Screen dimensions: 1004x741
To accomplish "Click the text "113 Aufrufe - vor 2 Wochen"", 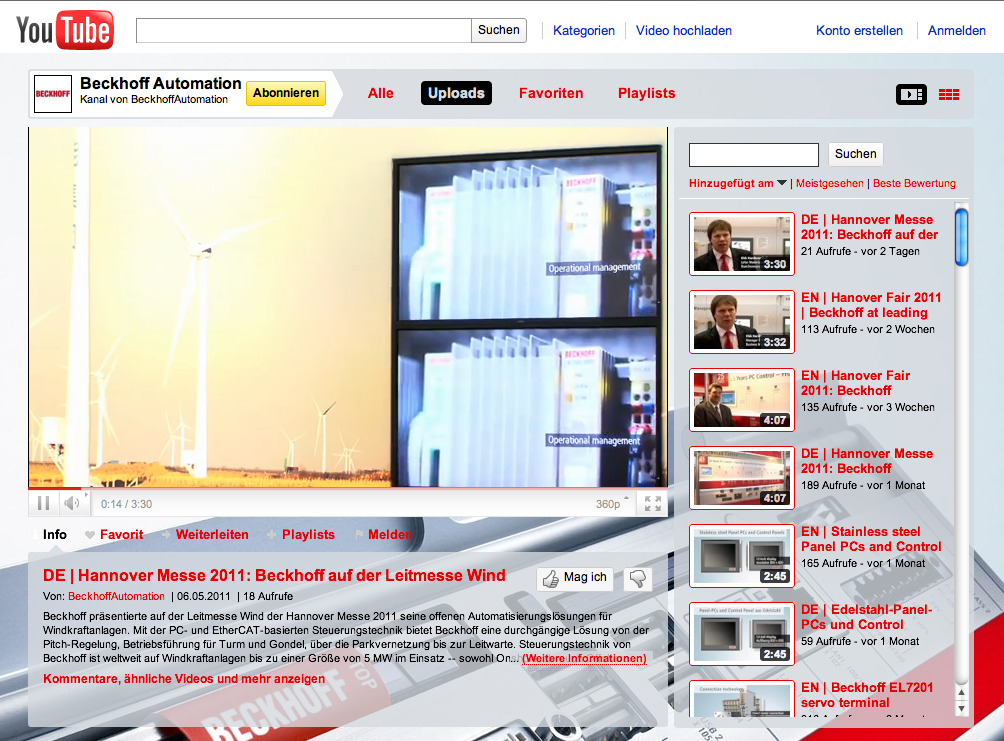I will point(868,329).
